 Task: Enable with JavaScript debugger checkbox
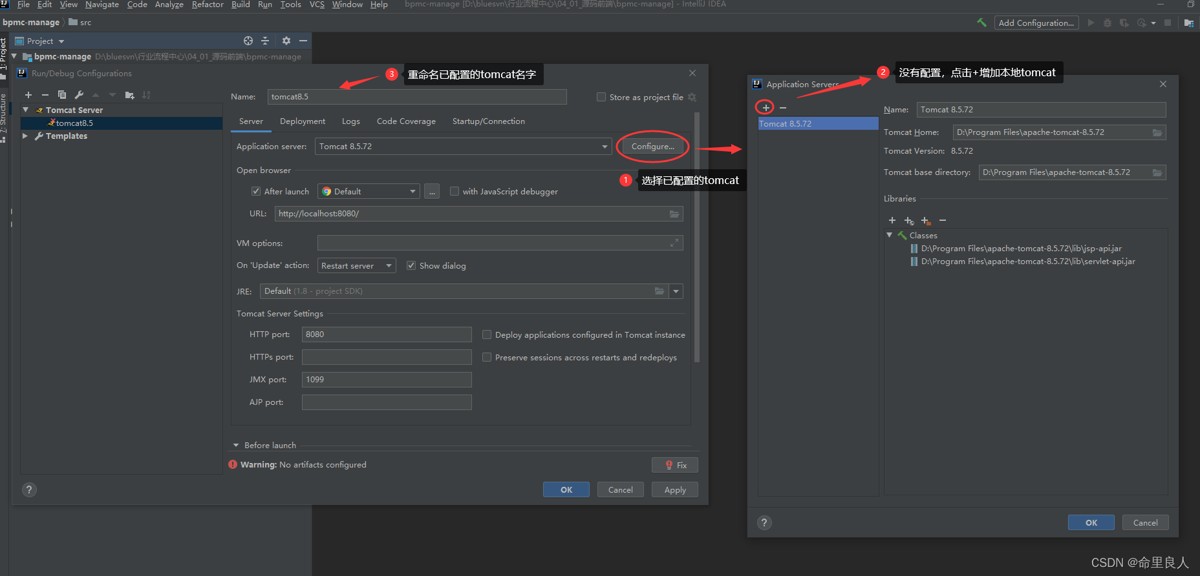455,191
